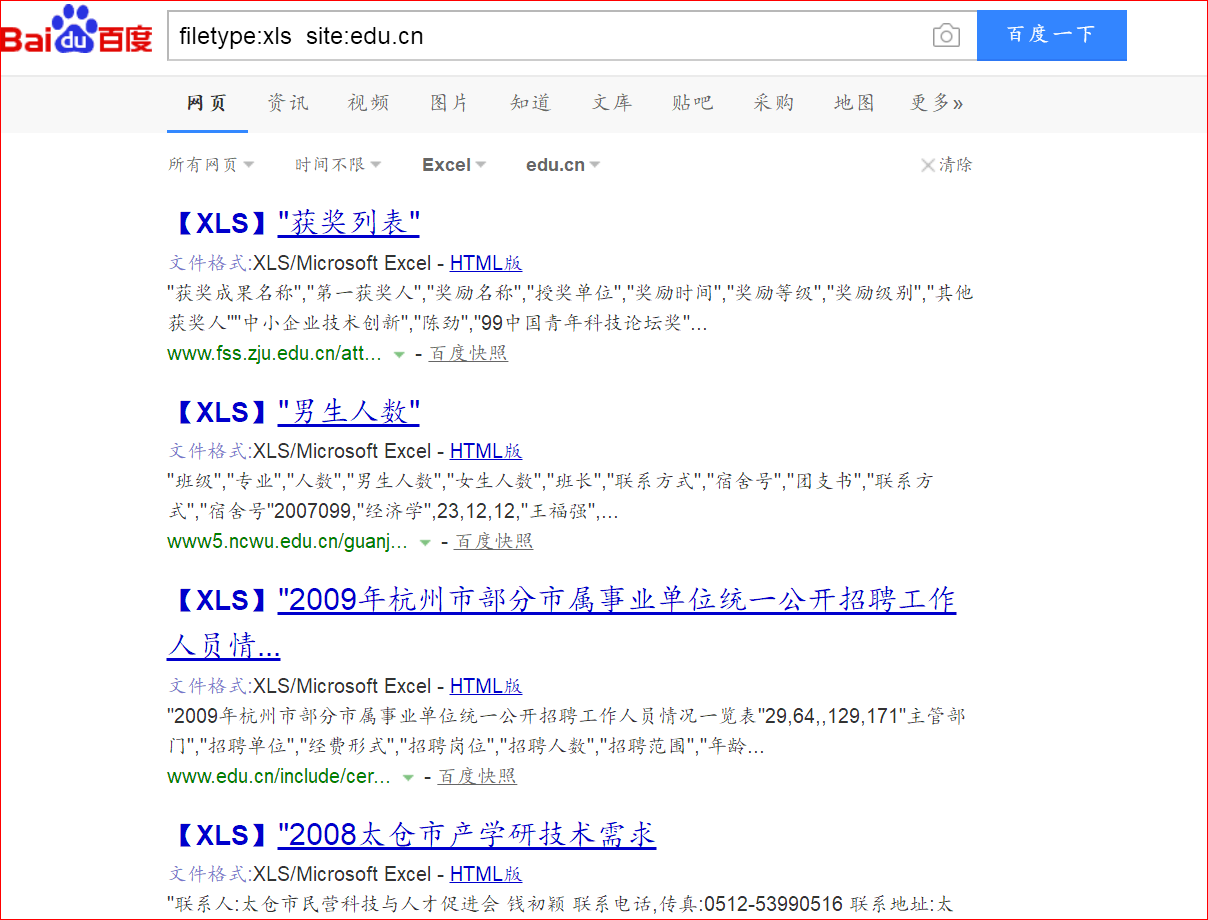Open 百度快照 for the ncwu.edu.cn result

tap(494, 541)
